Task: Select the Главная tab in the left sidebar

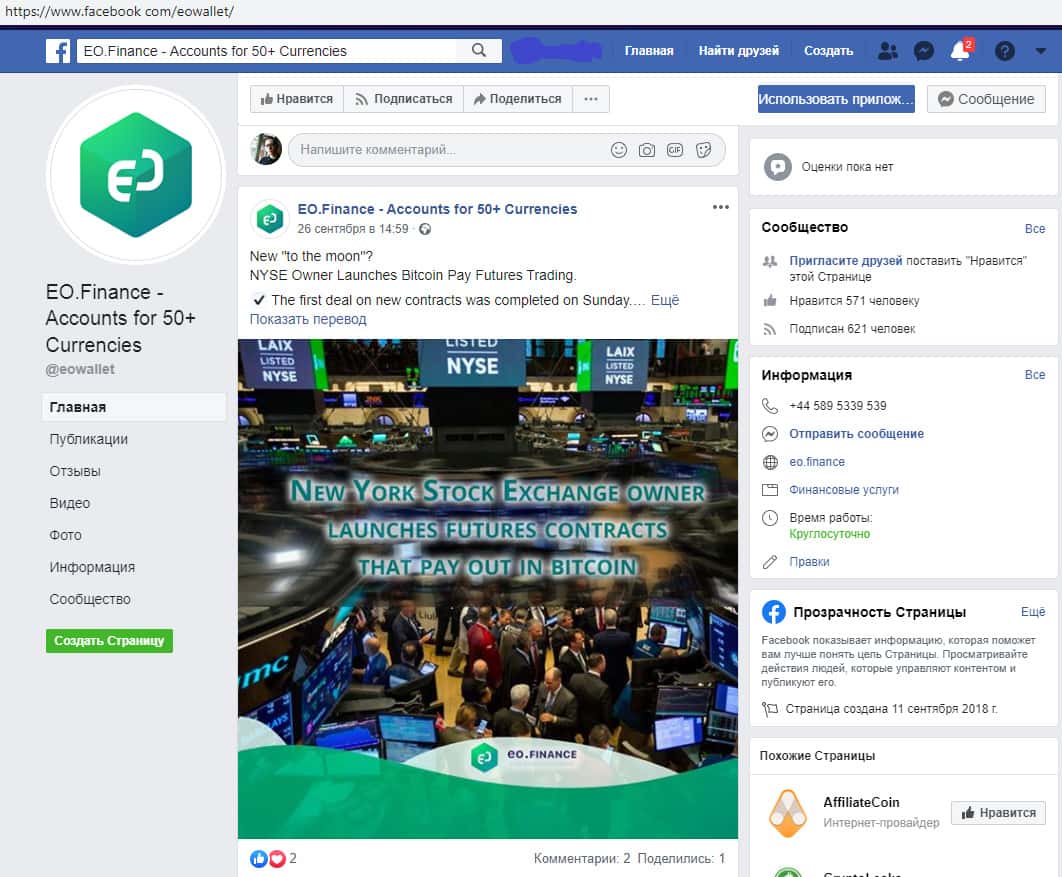Action: (x=133, y=407)
